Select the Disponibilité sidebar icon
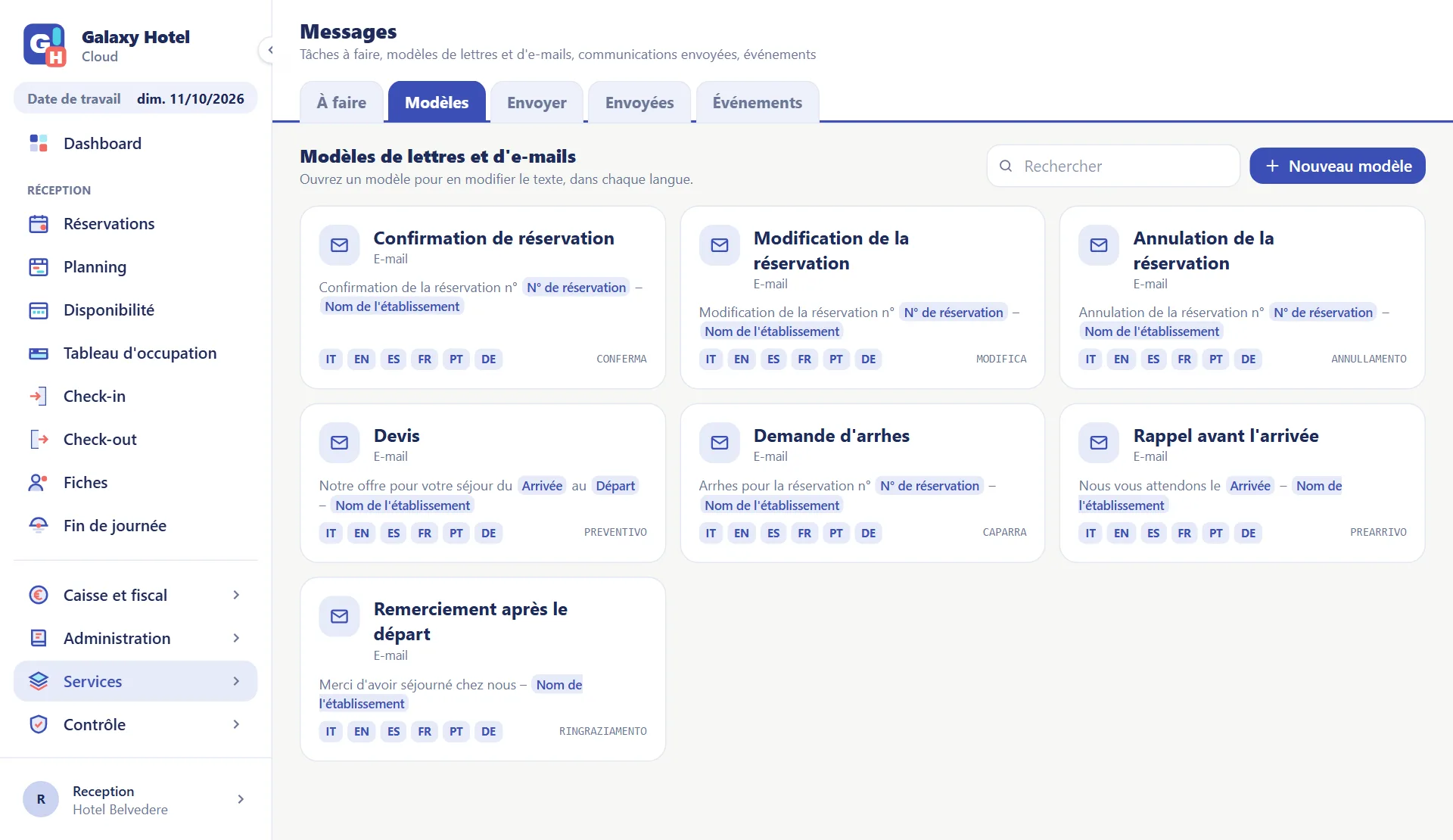 click(x=39, y=310)
